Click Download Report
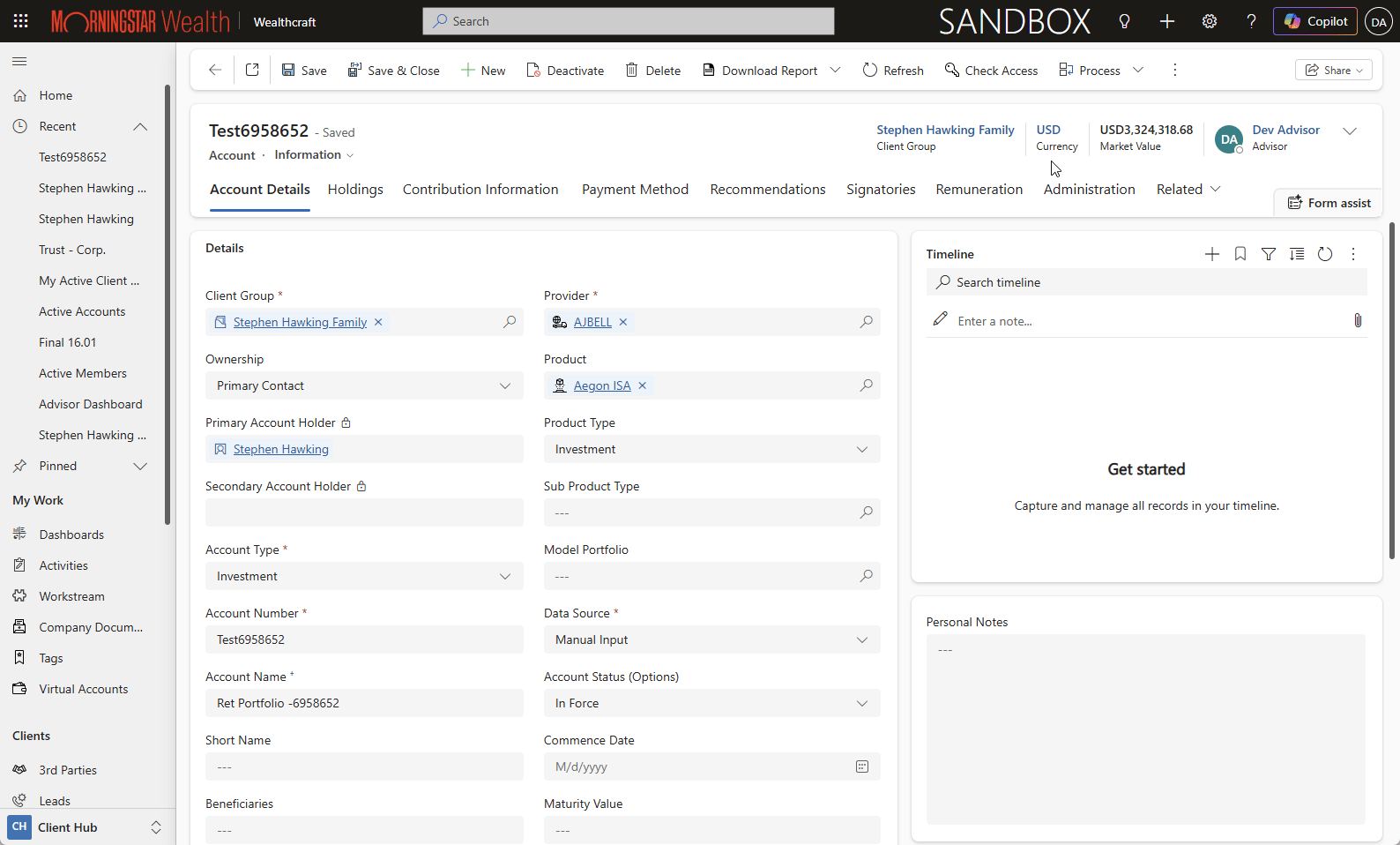1400x845 pixels. coord(760,71)
